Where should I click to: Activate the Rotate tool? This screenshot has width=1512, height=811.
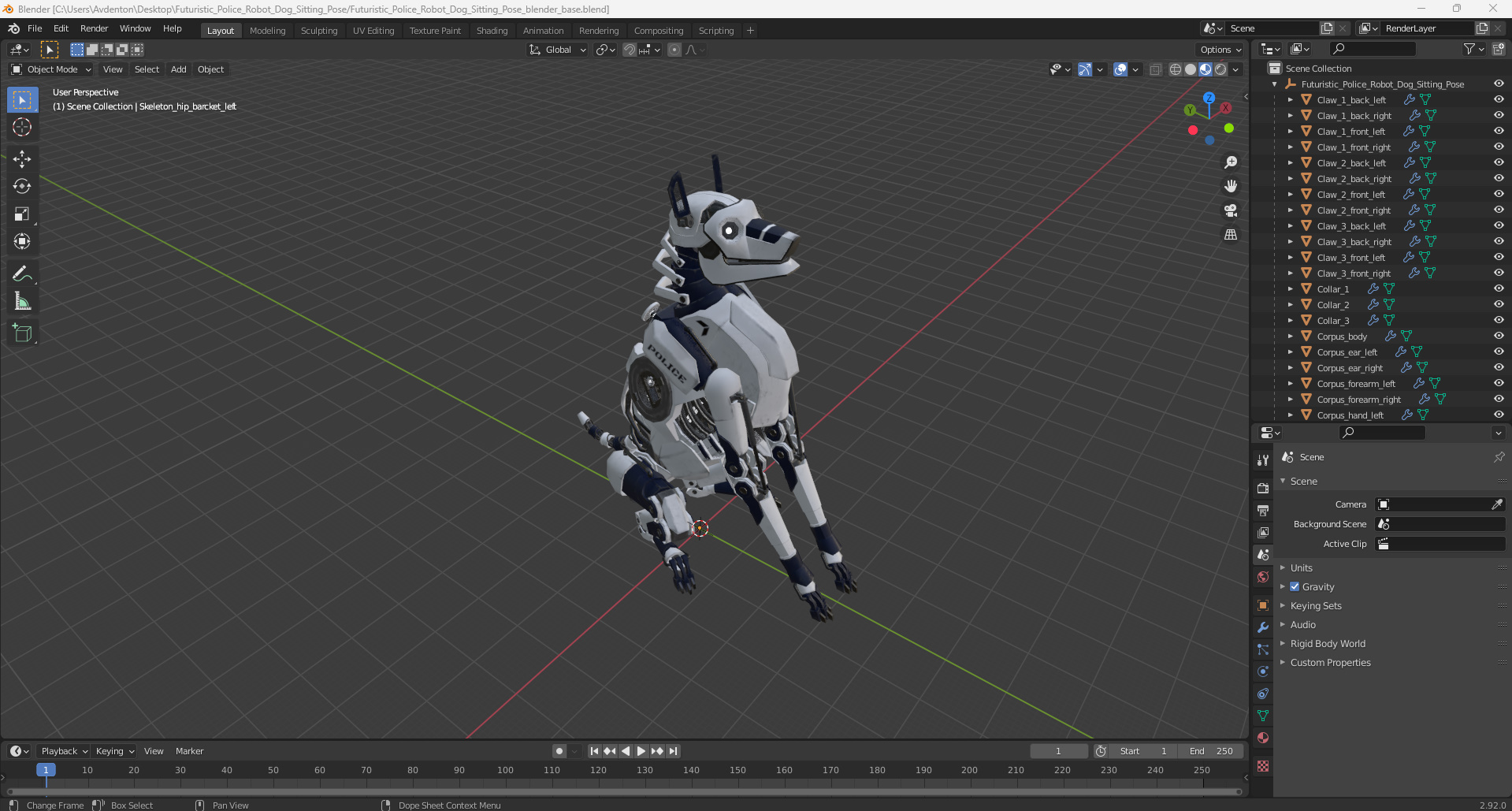[x=22, y=186]
